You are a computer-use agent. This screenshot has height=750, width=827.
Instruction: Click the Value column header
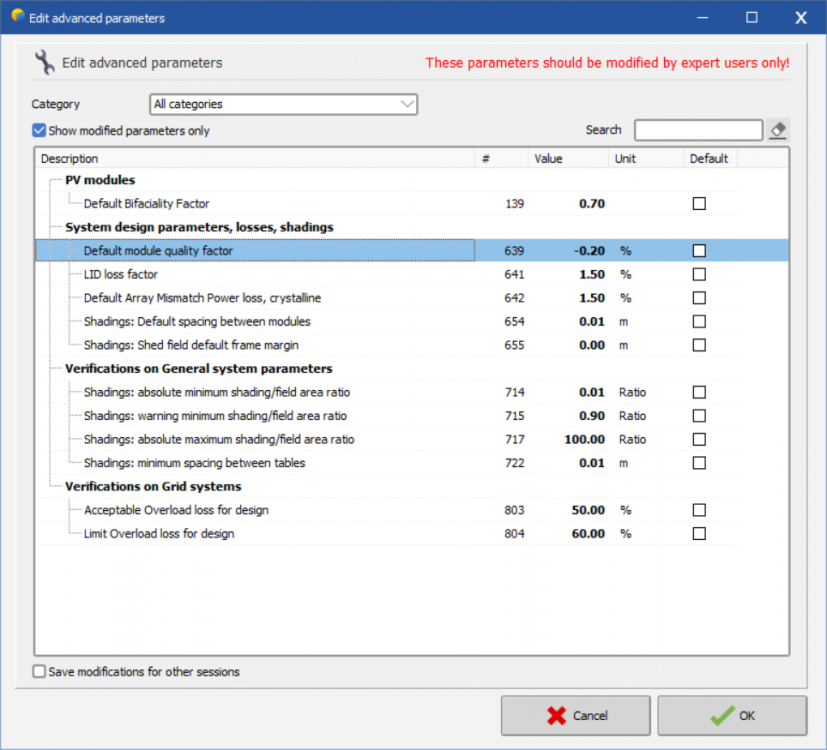click(568, 159)
